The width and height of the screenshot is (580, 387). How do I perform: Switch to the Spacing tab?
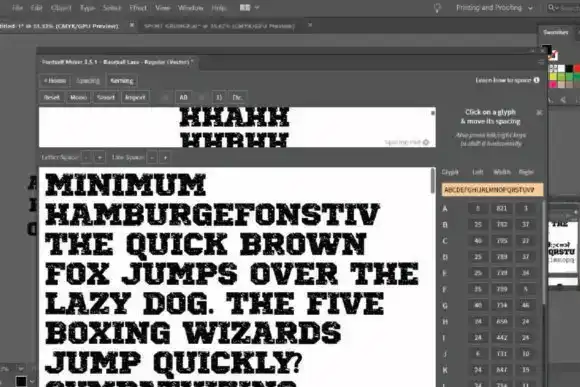coord(88,81)
